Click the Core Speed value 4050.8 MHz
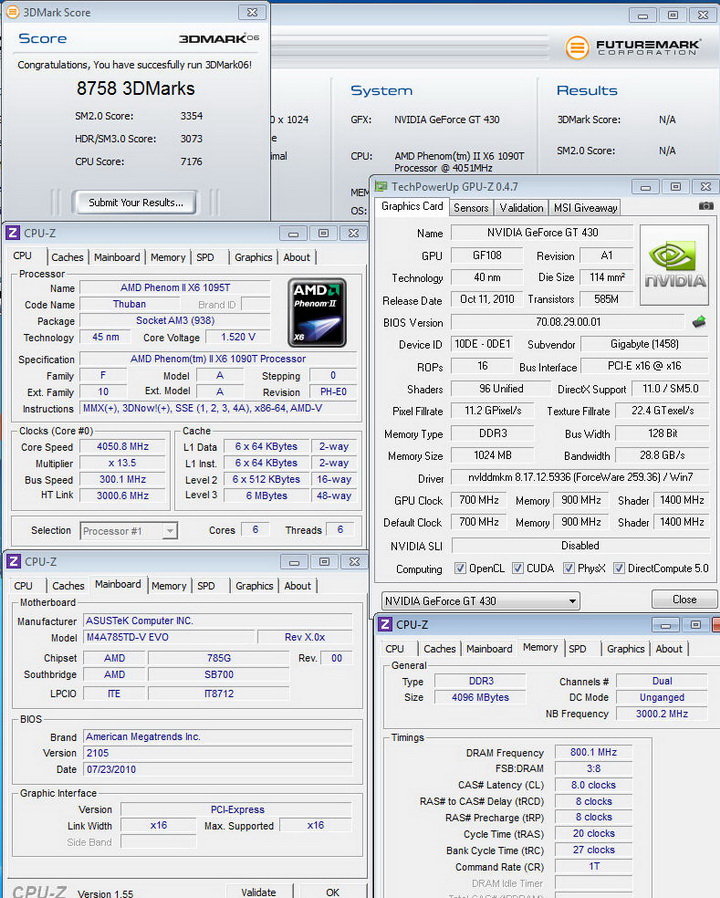Viewport: 720px width, 898px height. pyautogui.click(x=123, y=446)
